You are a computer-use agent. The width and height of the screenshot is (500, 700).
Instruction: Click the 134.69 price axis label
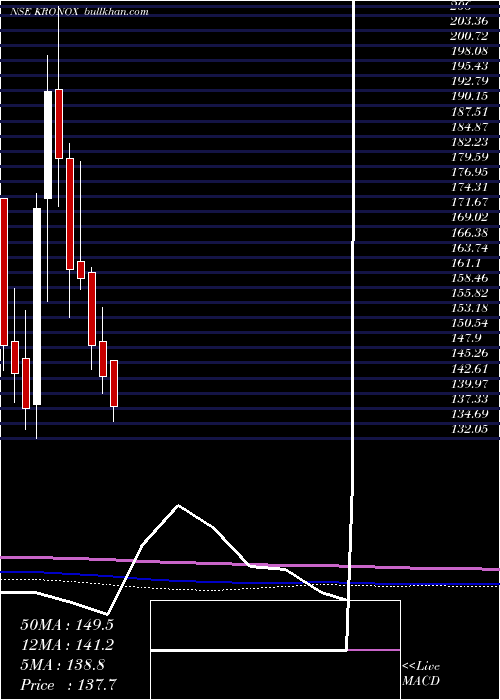coord(471,414)
